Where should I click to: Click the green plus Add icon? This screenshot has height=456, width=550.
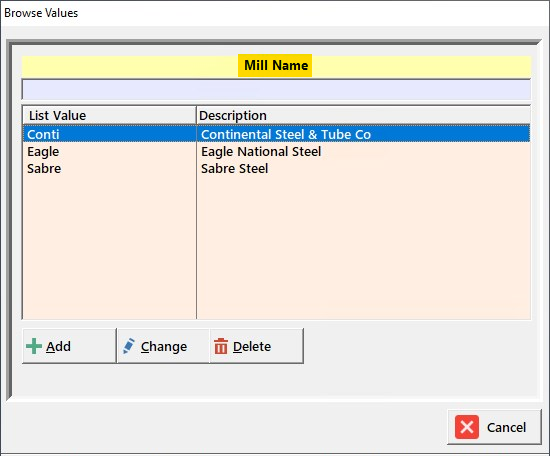pyautogui.click(x=34, y=346)
